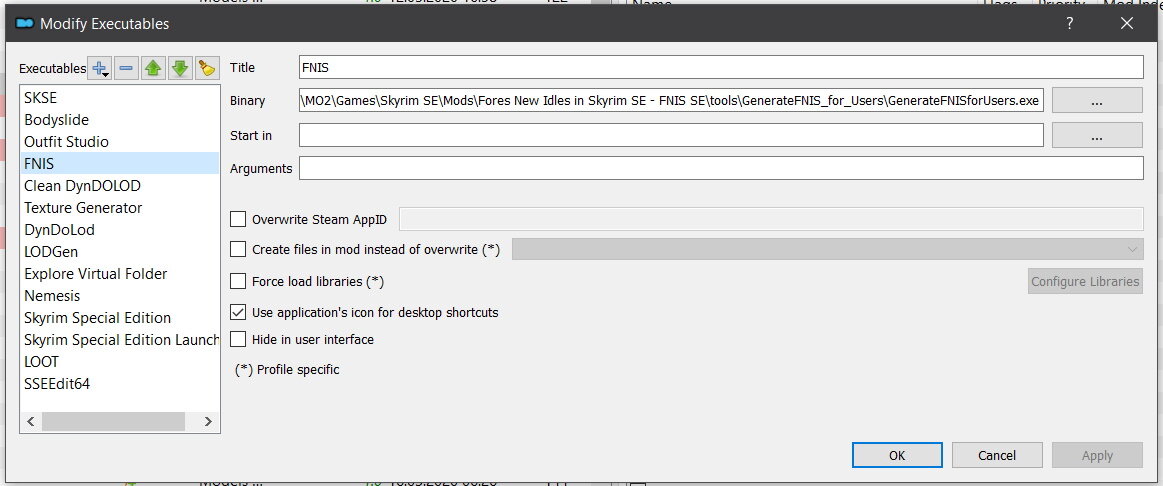Image resolution: width=1163 pixels, height=486 pixels.
Task: Select Texture Generator executable
Action: coord(119,208)
